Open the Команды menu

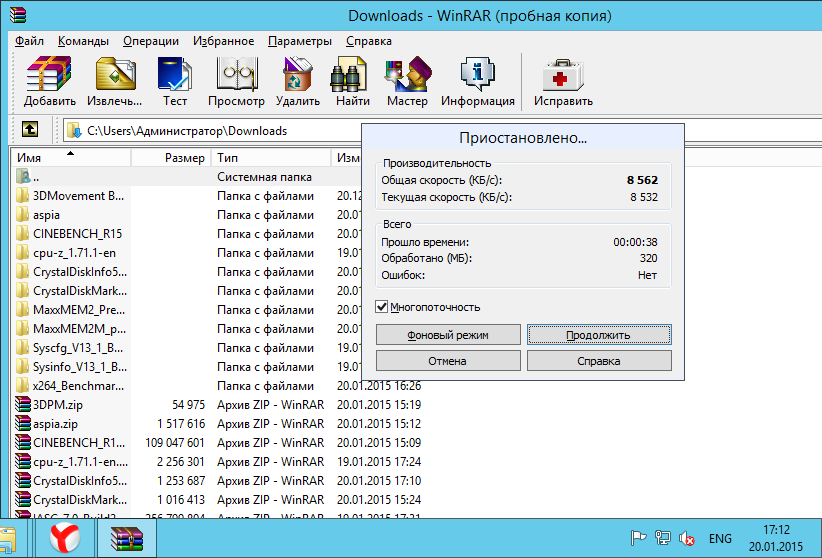point(83,41)
